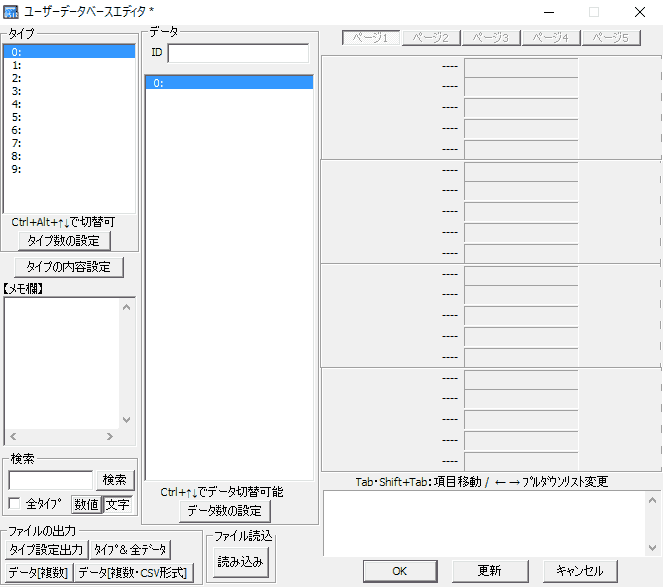The width and height of the screenshot is (663, 587).
Task: Click description box scrollbar up arrow
Action: (x=652, y=500)
